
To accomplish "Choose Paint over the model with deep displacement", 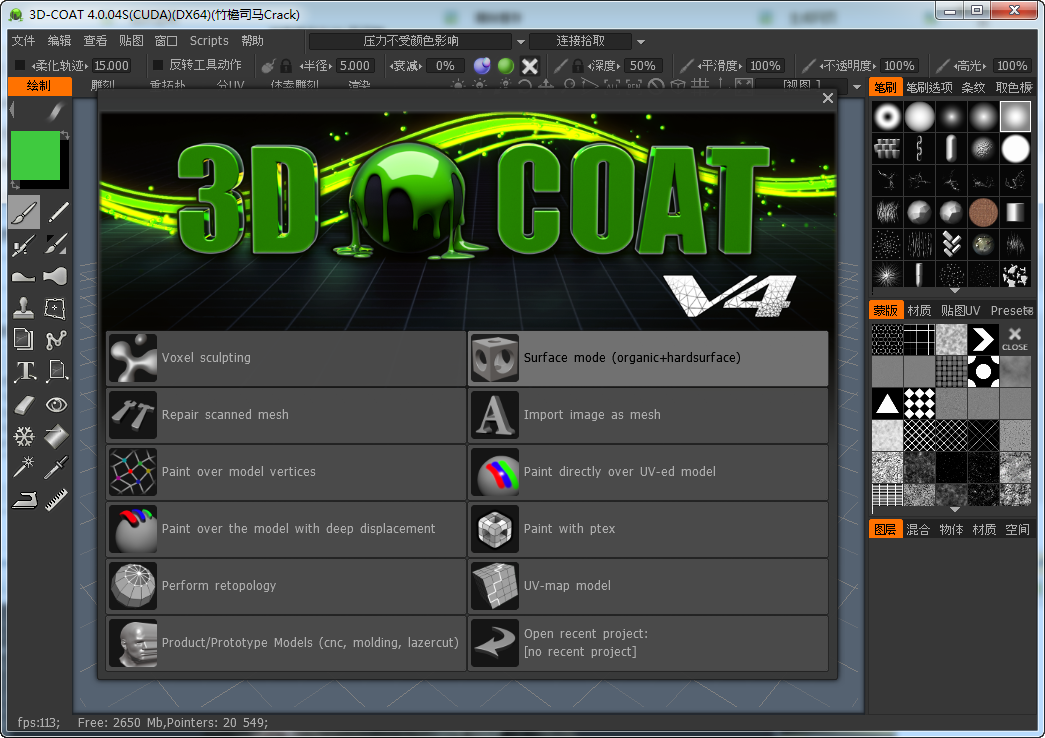I will coord(287,529).
